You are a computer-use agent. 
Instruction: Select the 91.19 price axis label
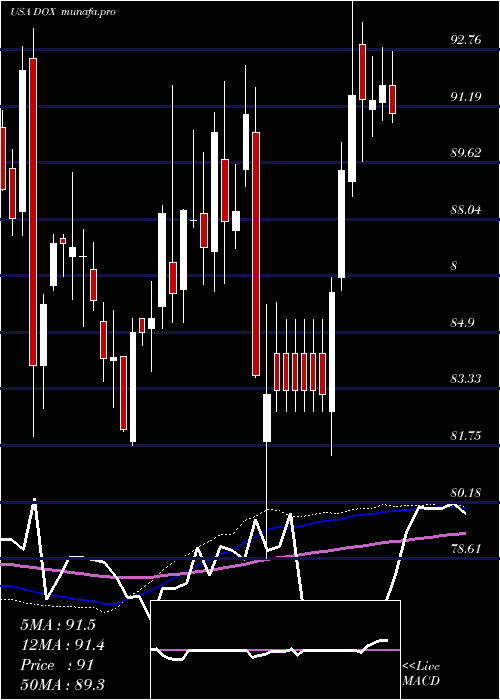(x=466, y=96)
